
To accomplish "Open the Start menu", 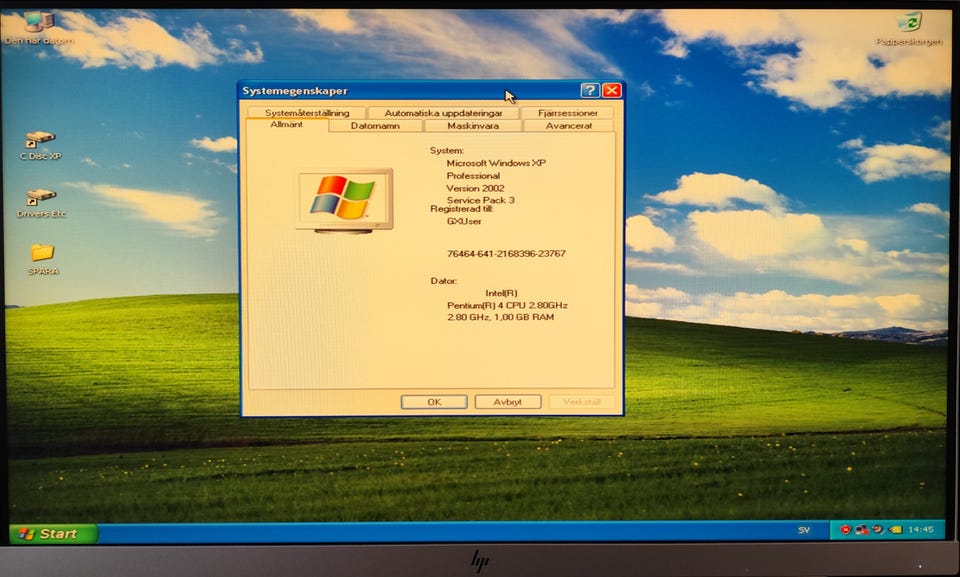I will click(x=53, y=534).
